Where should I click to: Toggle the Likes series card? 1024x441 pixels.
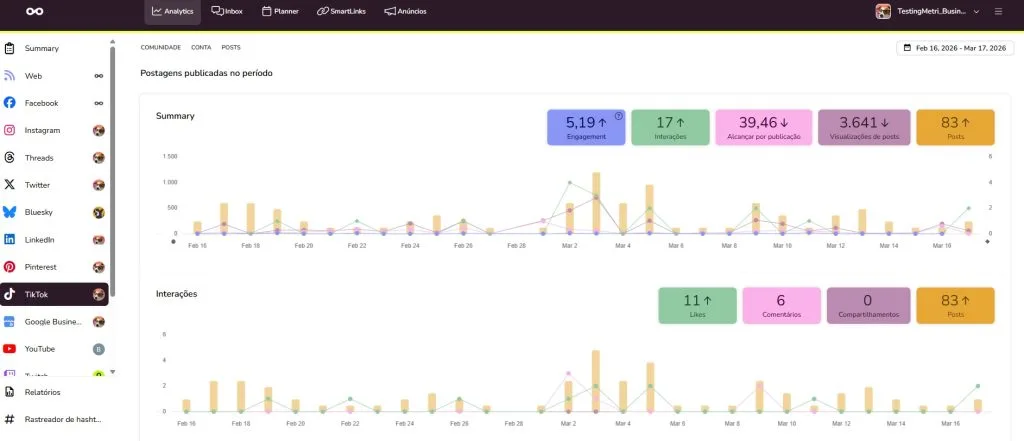(698, 305)
